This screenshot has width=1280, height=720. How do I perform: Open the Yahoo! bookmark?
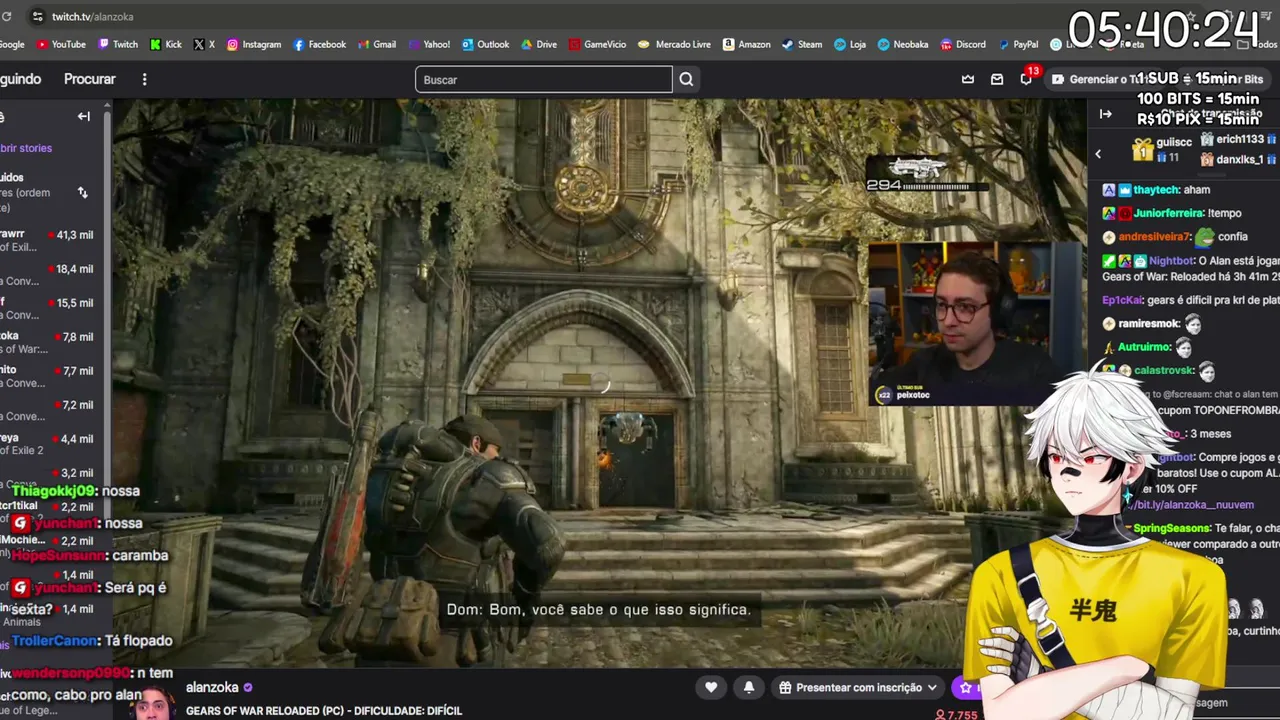coord(429,44)
